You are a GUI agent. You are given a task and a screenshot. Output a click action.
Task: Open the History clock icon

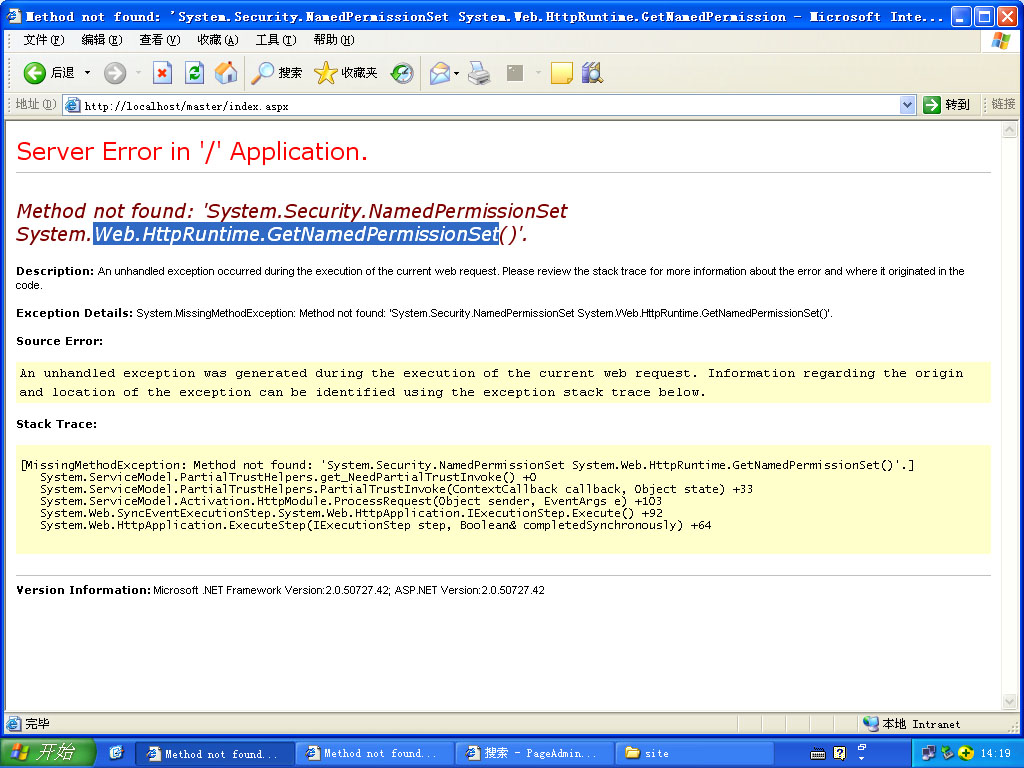coord(402,73)
